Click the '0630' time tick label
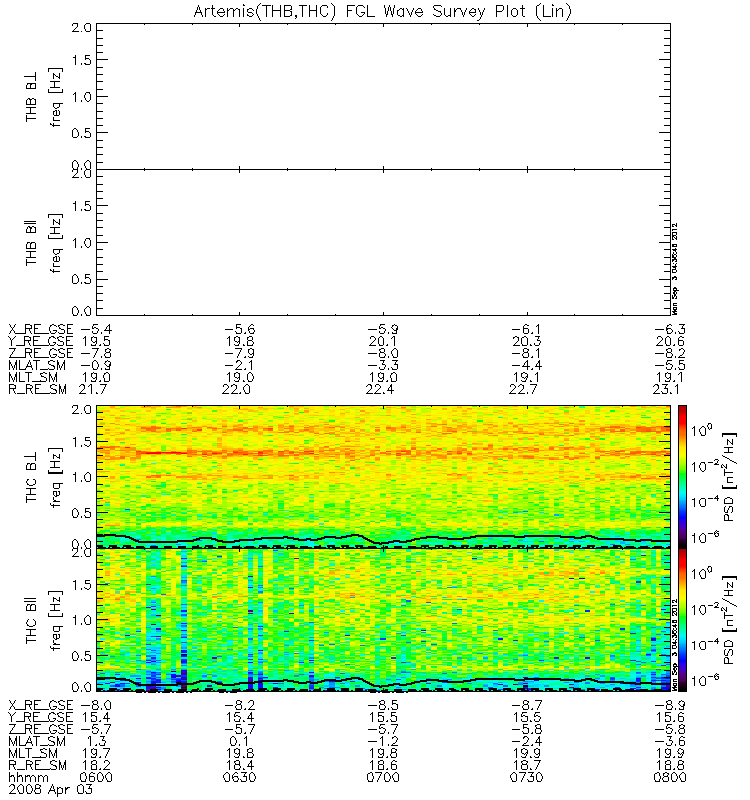The image size is (750, 800). [240, 778]
